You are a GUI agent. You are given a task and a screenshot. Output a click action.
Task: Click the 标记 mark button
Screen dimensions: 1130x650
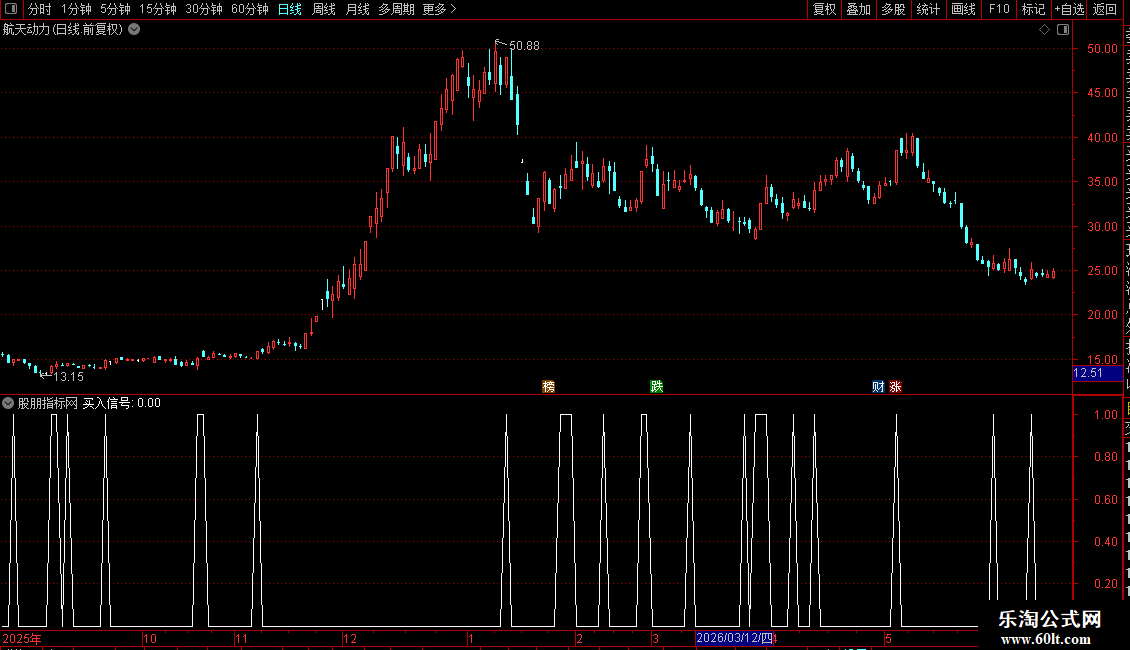click(x=1033, y=9)
